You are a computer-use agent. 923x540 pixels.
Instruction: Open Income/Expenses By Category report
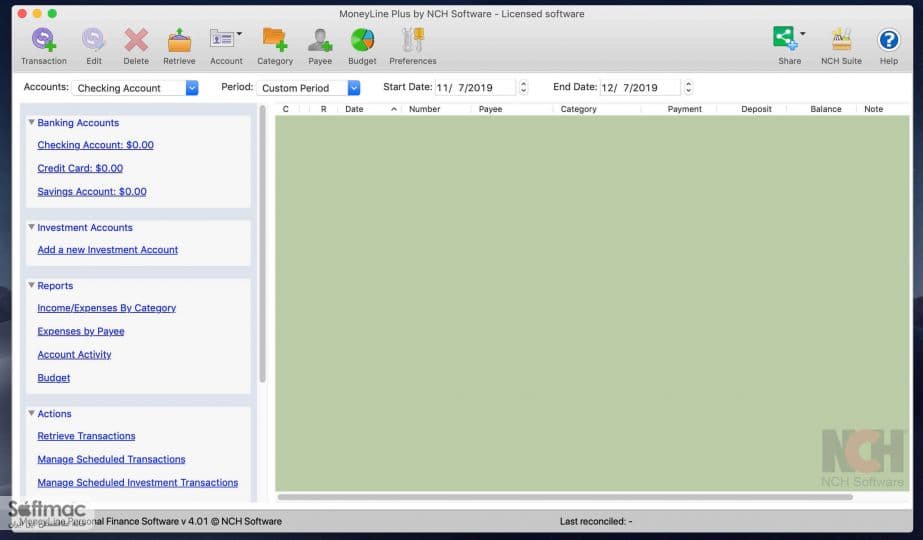point(107,308)
